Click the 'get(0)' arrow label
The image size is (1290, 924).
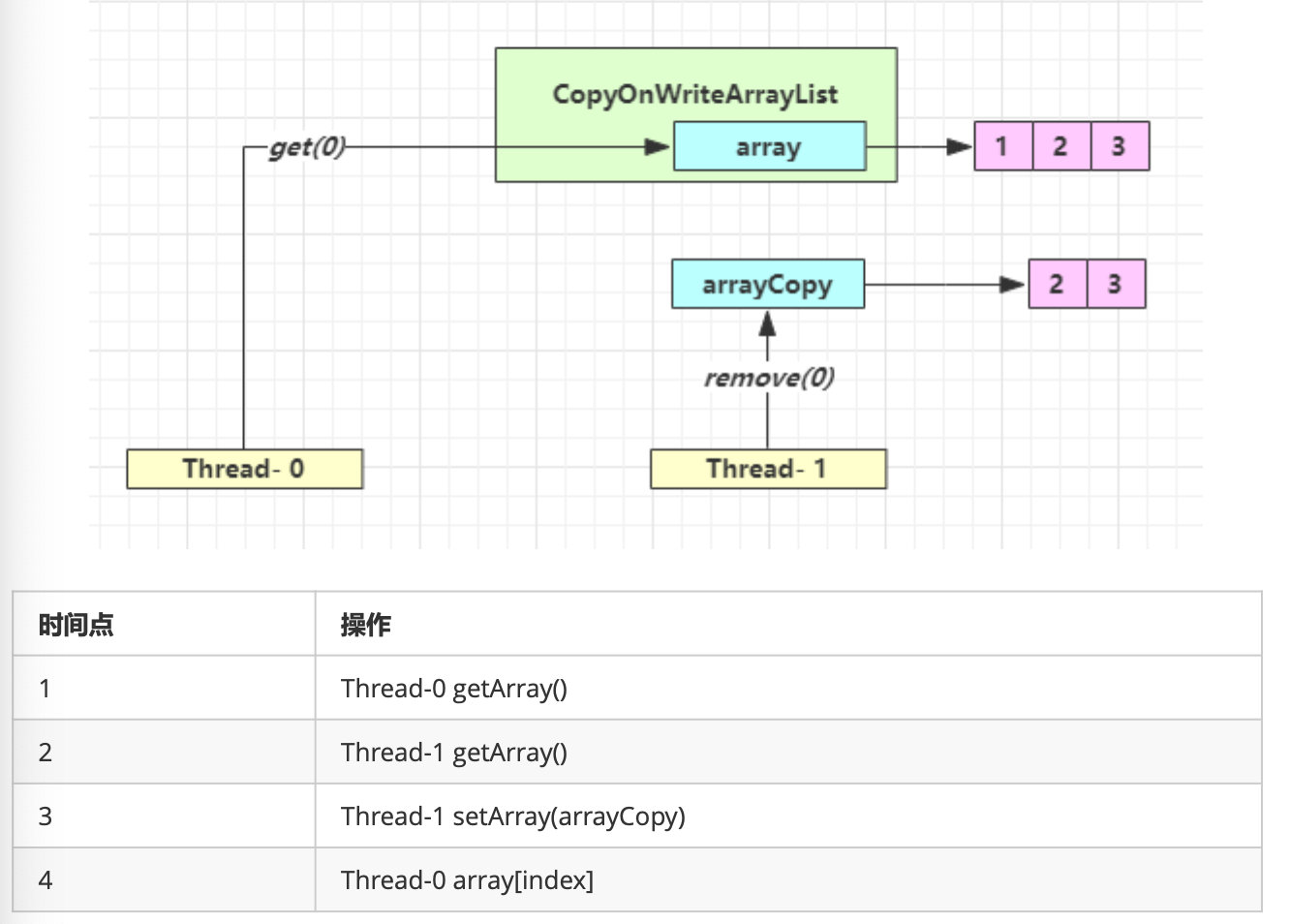[x=307, y=147]
